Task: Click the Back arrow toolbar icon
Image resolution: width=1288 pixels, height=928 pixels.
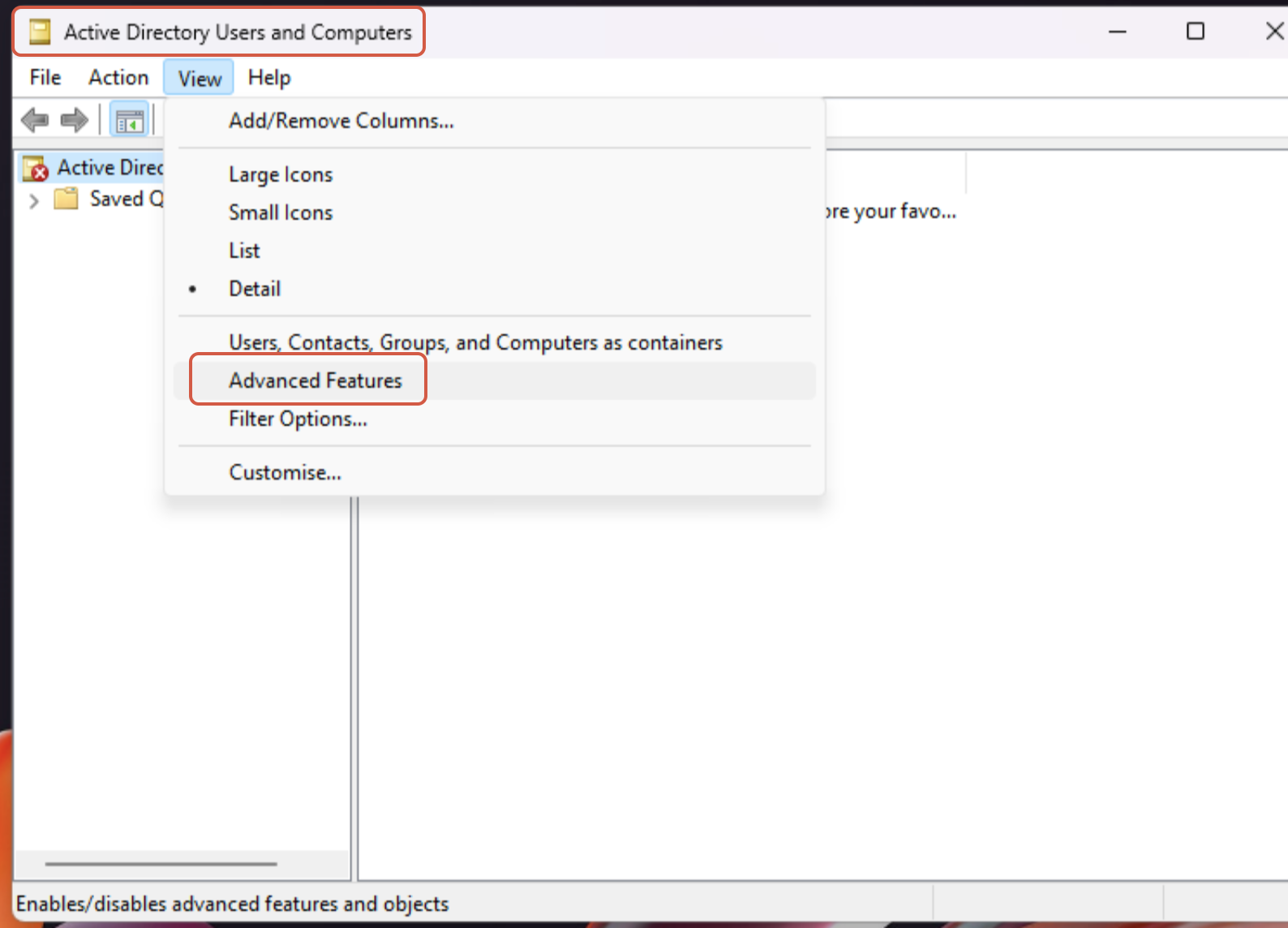Action: (35, 120)
